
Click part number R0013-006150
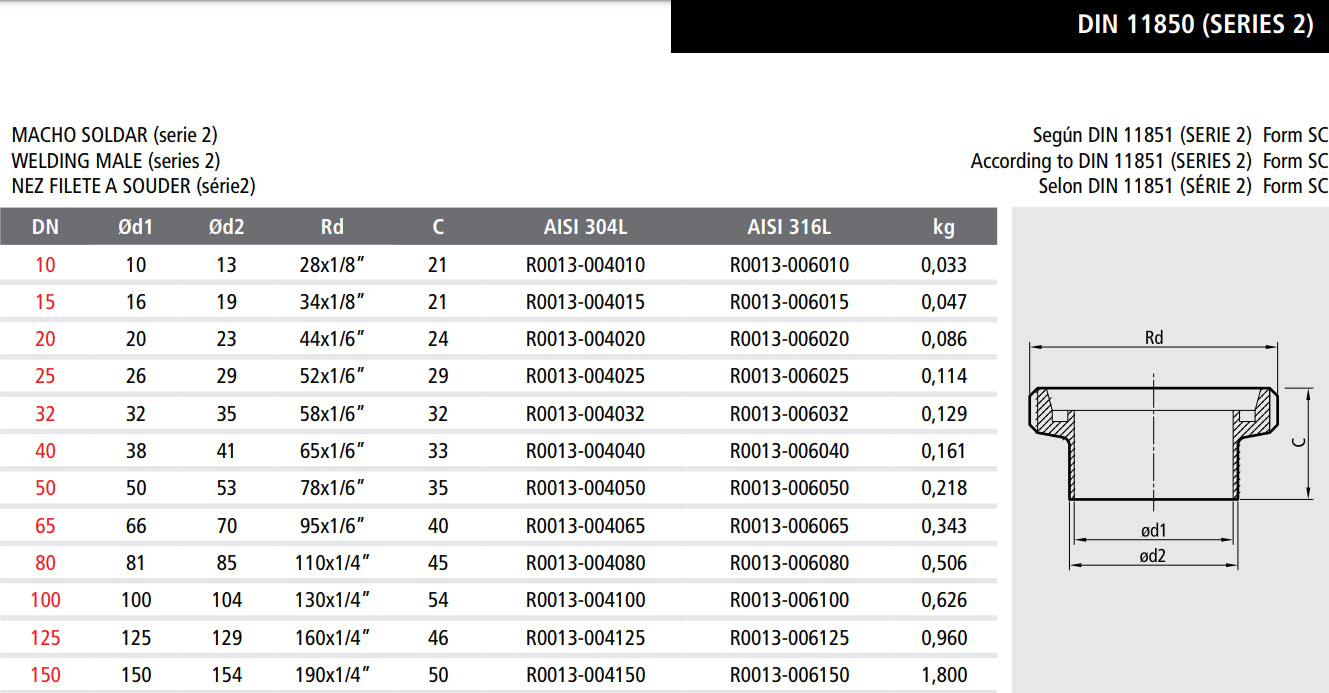(x=789, y=675)
